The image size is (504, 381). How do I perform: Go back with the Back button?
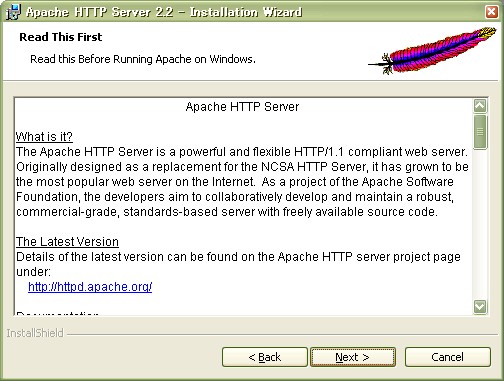[x=265, y=357]
